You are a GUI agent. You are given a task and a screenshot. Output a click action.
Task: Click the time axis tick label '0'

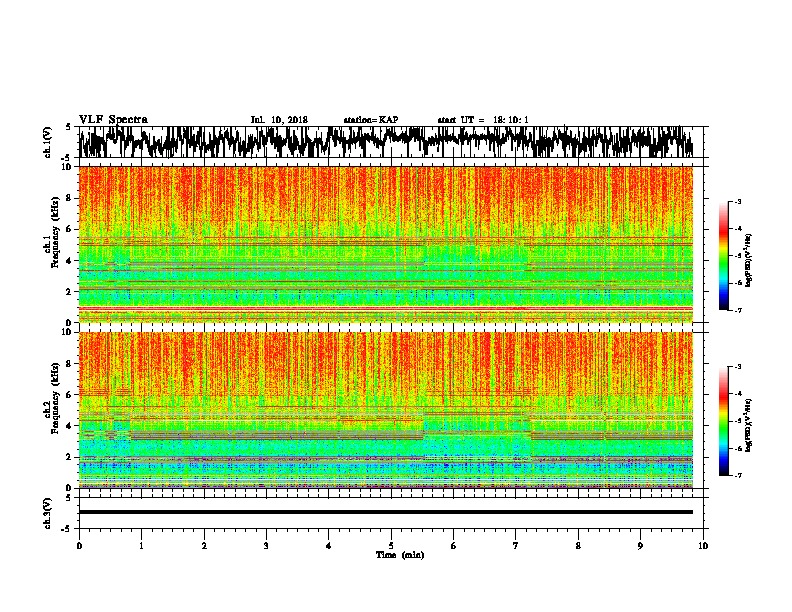click(79, 546)
